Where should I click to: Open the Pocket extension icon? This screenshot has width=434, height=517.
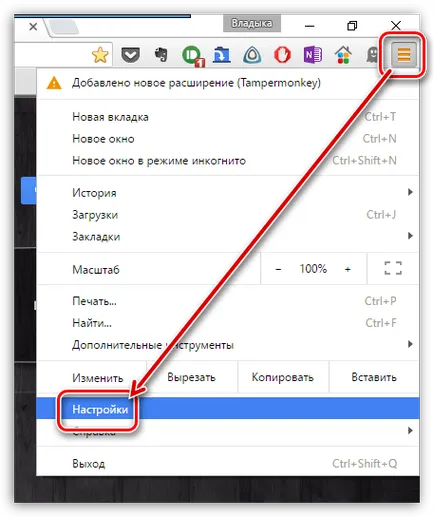click(x=130, y=55)
